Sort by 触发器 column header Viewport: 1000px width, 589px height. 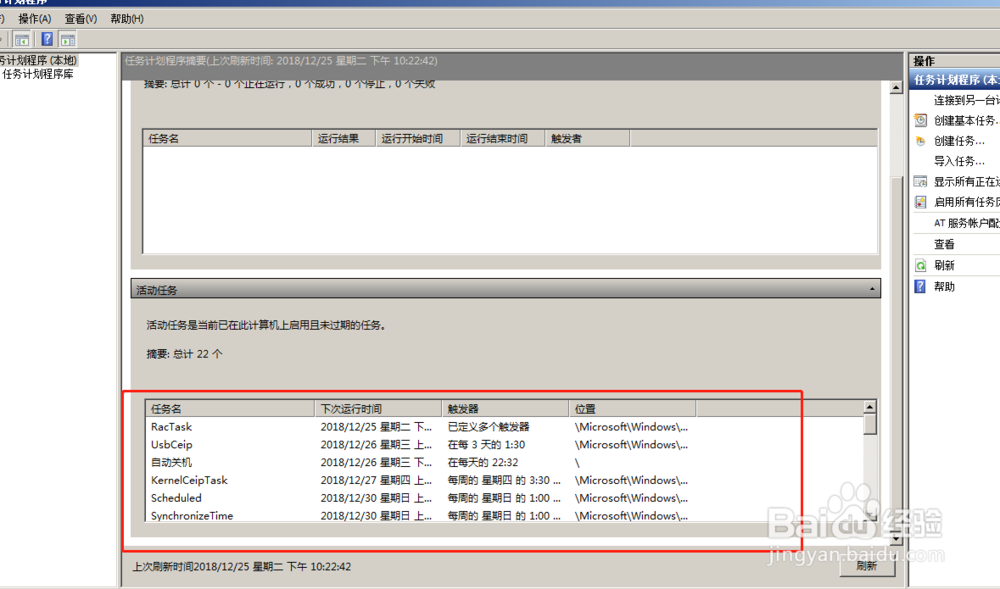point(505,409)
